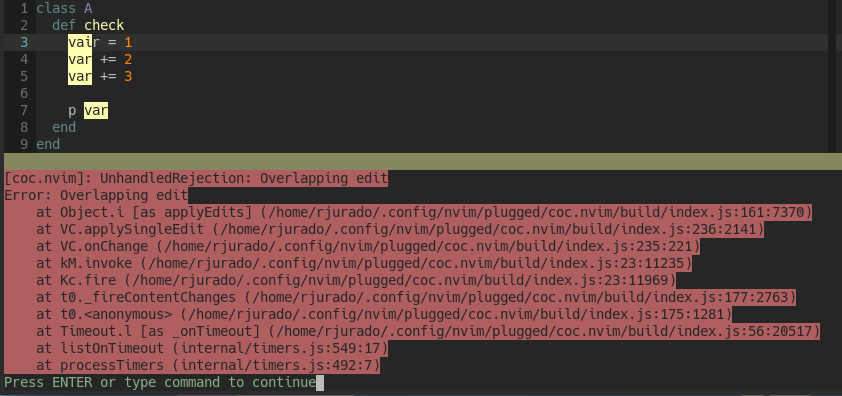The height and width of the screenshot is (396, 842).
Task: Click the 'Error: Overlapping edit' line
Action: (x=96, y=196)
